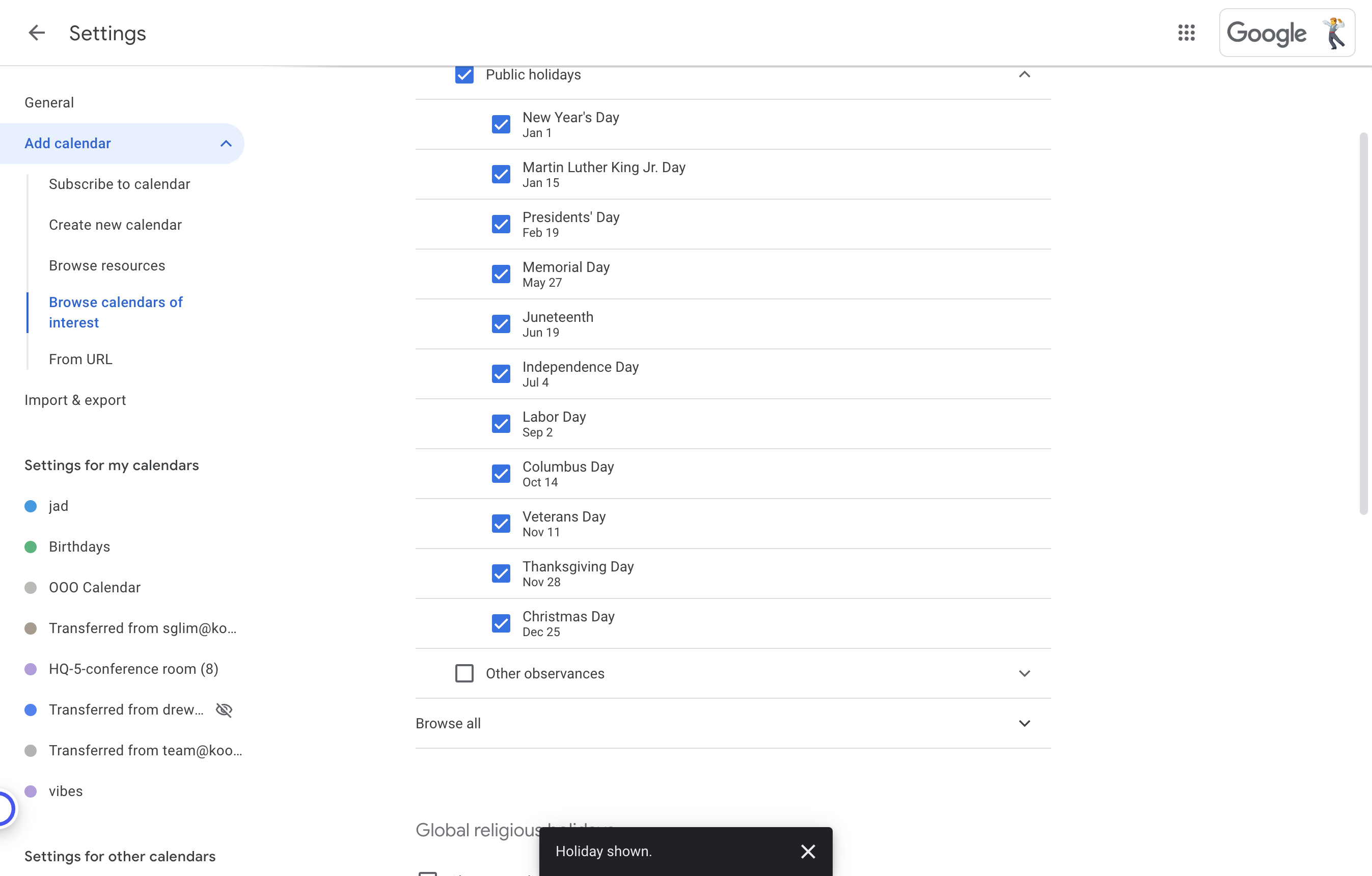Dismiss the 'Holiday shown.' notification

click(808, 851)
